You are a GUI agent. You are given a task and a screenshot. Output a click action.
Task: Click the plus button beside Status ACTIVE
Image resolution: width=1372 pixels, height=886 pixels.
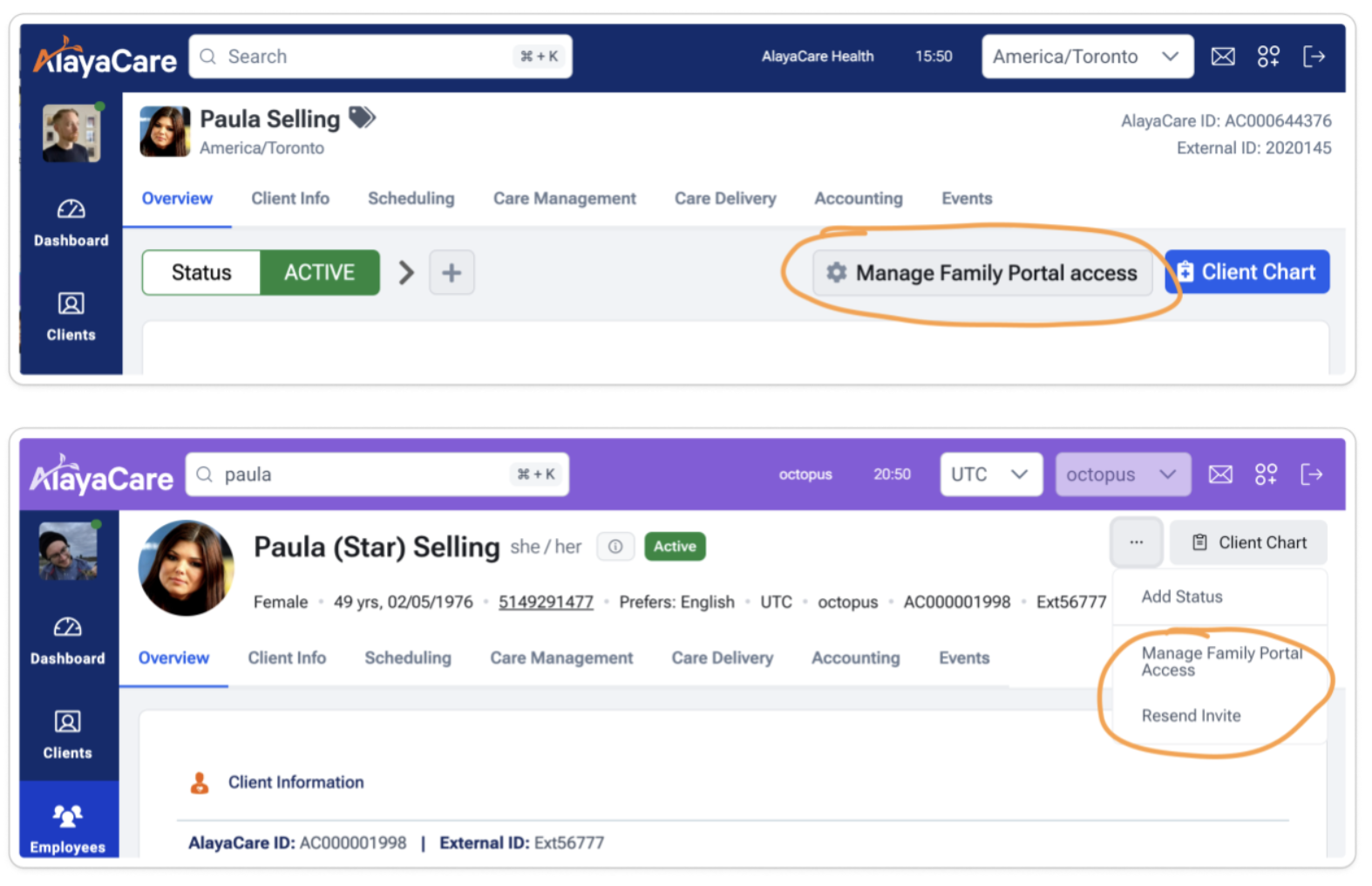click(x=452, y=273)
